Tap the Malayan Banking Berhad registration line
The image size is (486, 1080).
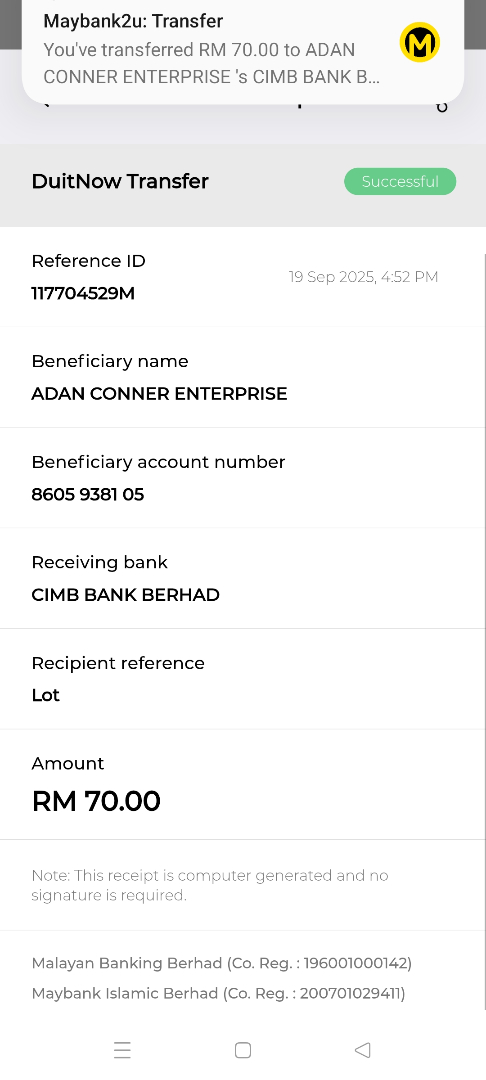222,963
